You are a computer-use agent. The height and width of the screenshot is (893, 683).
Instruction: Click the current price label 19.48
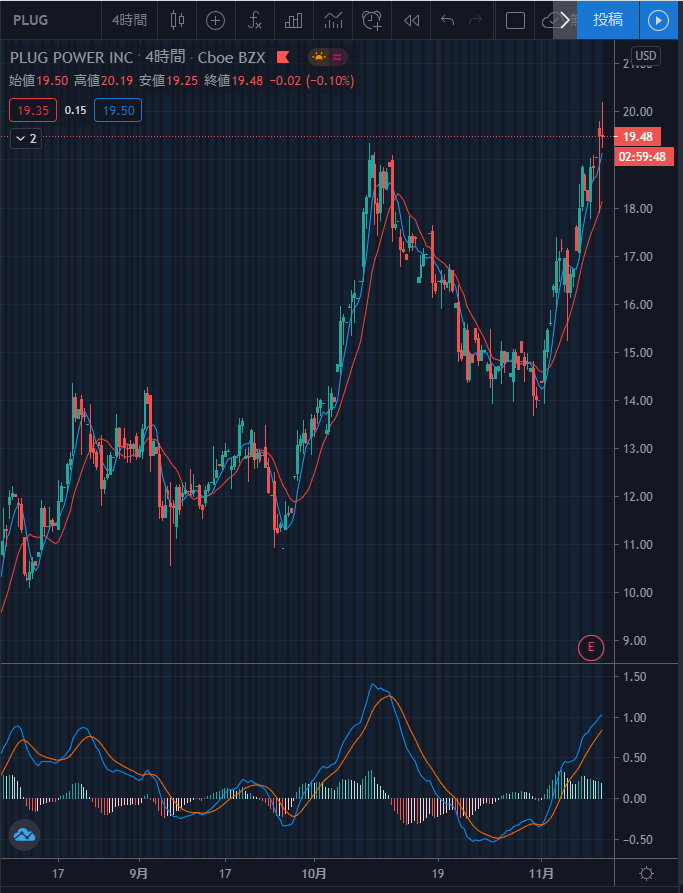637,137
